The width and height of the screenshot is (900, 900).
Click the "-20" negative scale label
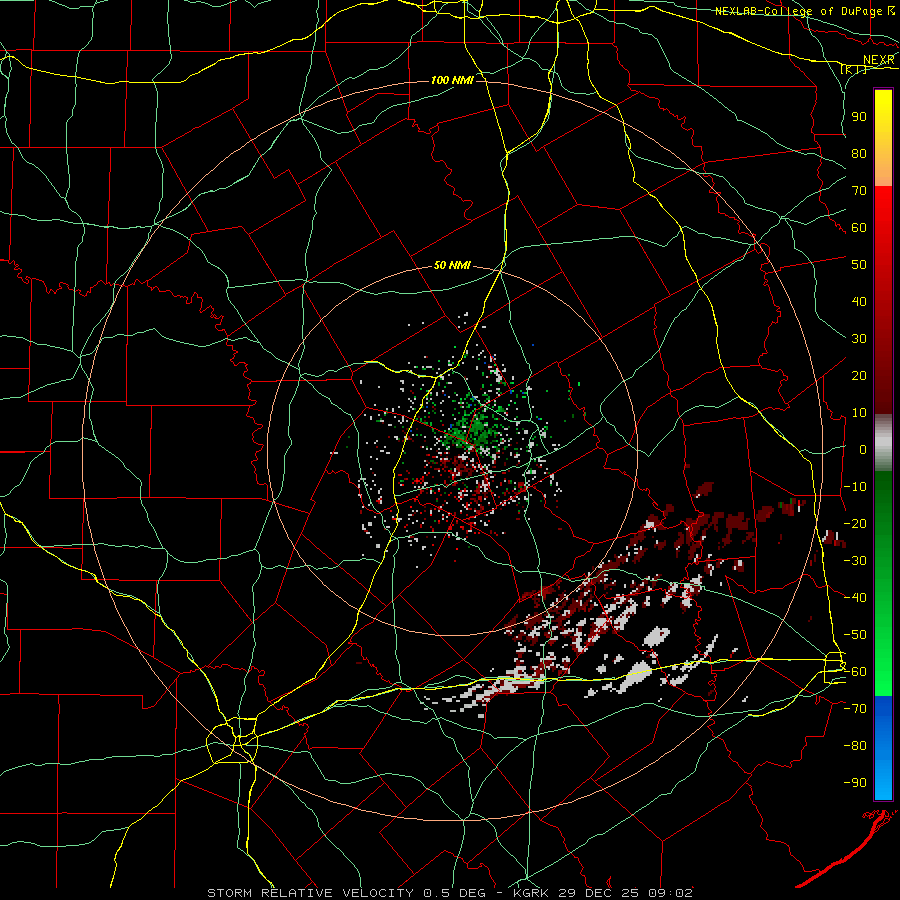(x=855, y=523)
